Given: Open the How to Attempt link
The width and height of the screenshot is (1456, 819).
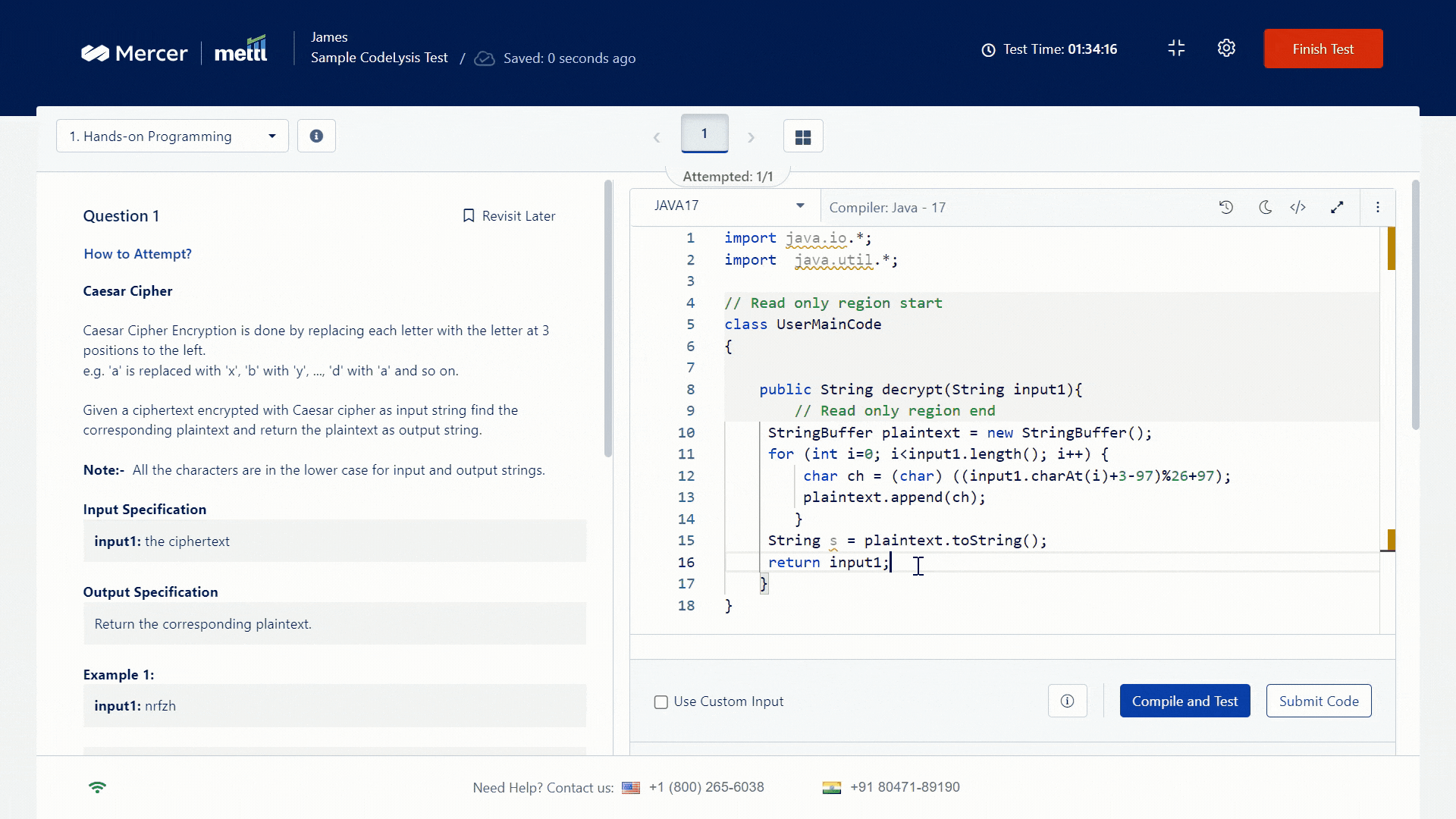Looking at the screenshot, I should point(137,254).
